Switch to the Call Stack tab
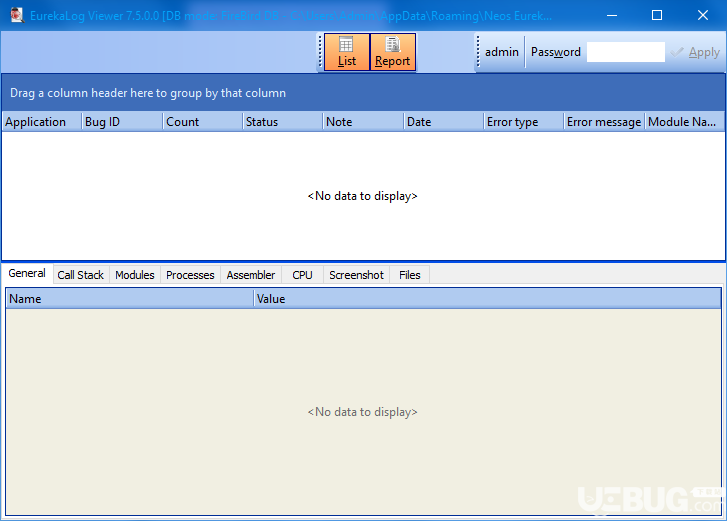The height and width of the screenshot is (521, 727). pyautogui.click(x=81, y=275)
